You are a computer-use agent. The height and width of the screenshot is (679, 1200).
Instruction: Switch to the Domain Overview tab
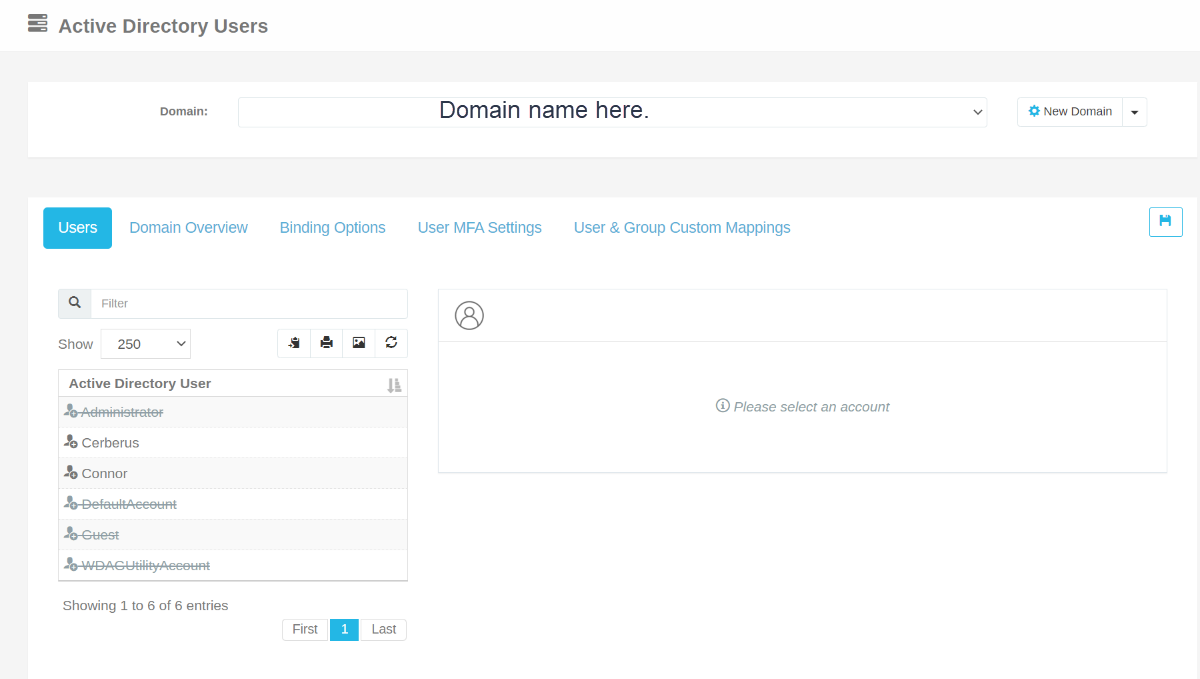coord(188,228)
